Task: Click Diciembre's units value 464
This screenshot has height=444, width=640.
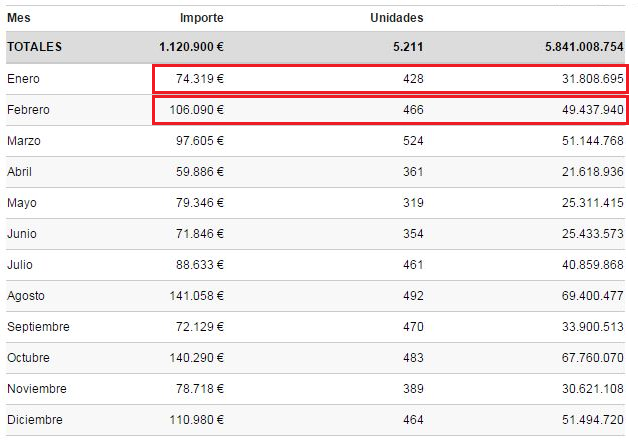Action: tap(412, 420)
